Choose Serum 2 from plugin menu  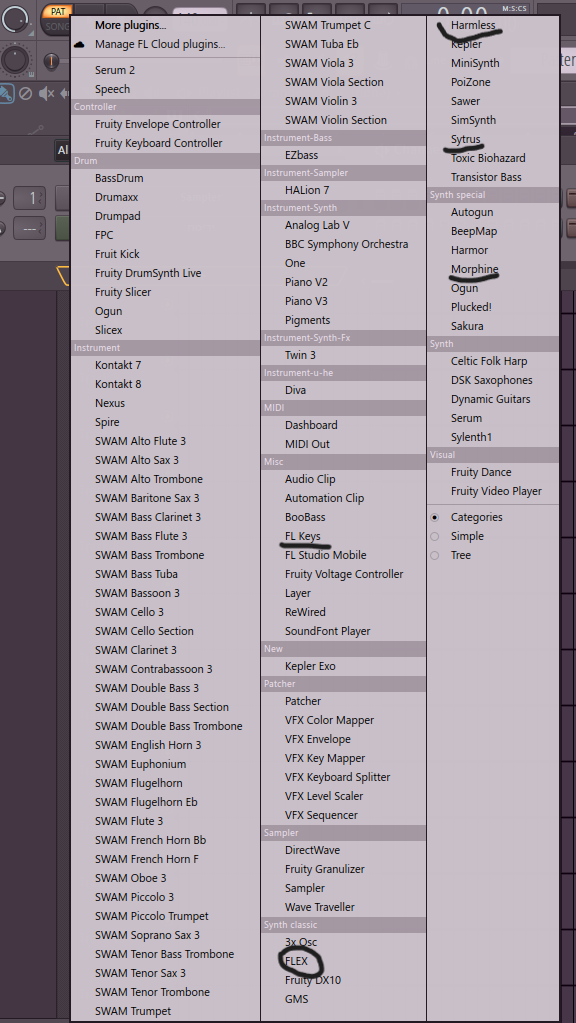coord(115,70)
